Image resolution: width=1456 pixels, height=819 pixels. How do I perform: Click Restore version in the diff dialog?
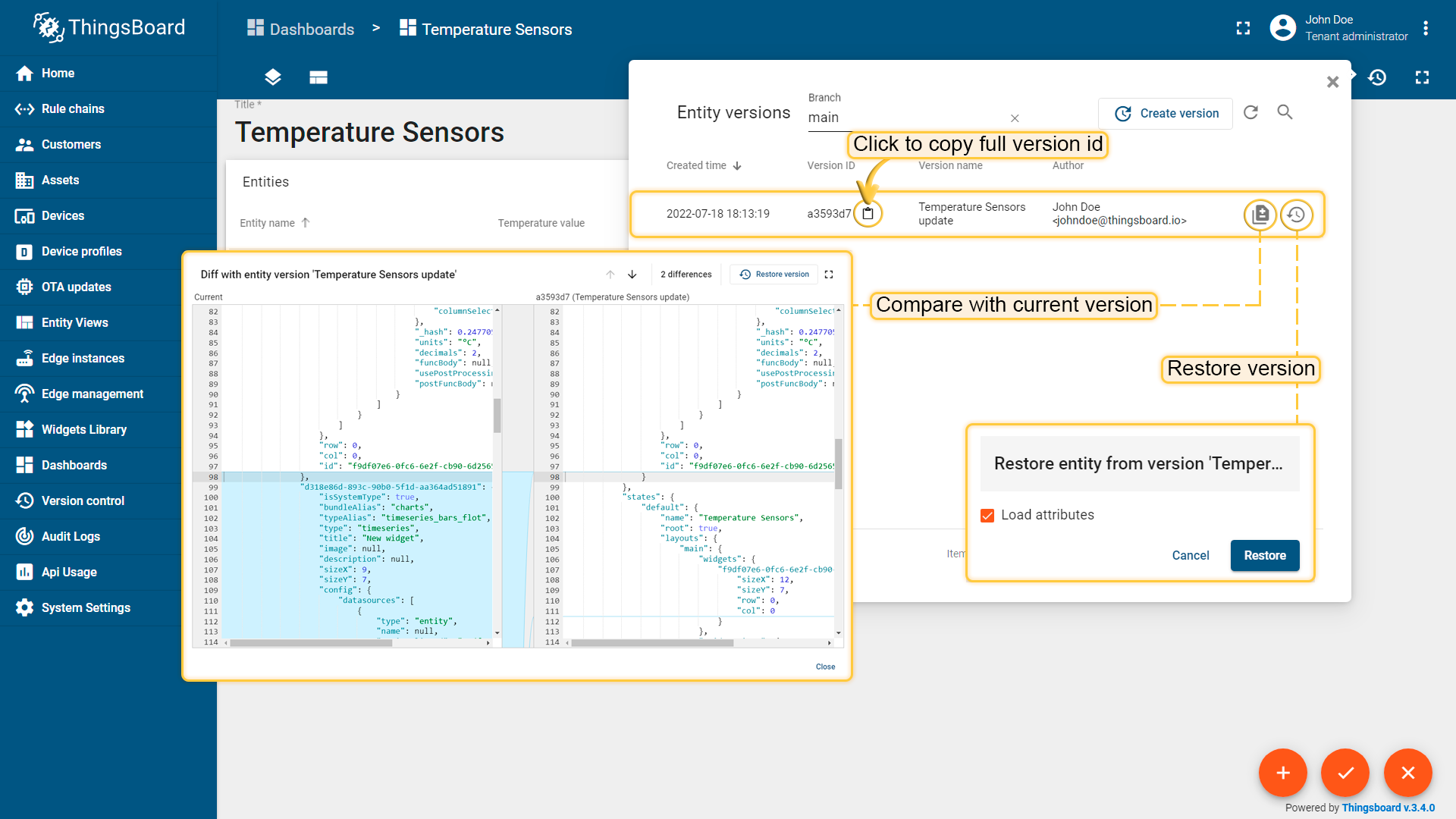coord(774,275)
